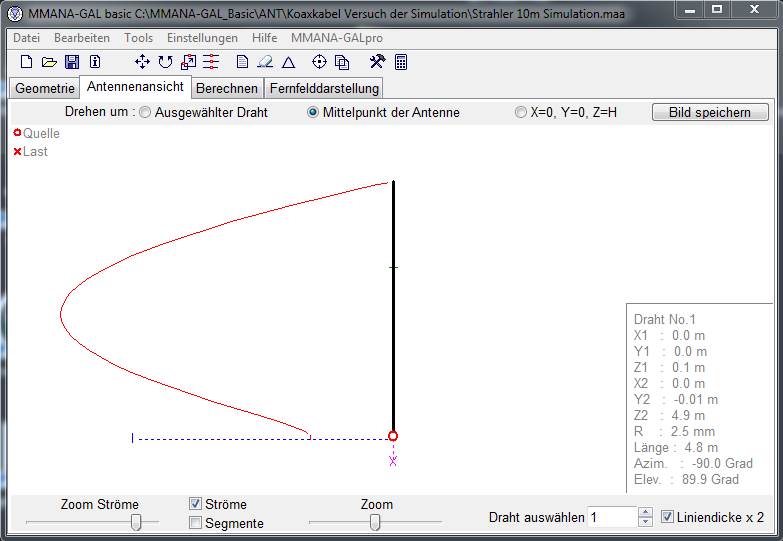Click the scale/resize antenna icon
783x541 pixels.
tap(188, 62)
